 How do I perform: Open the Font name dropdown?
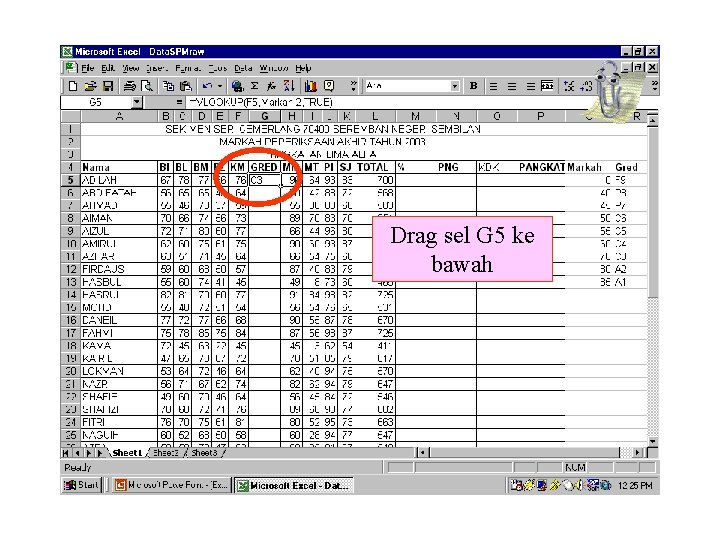click(x=455, y=86)
